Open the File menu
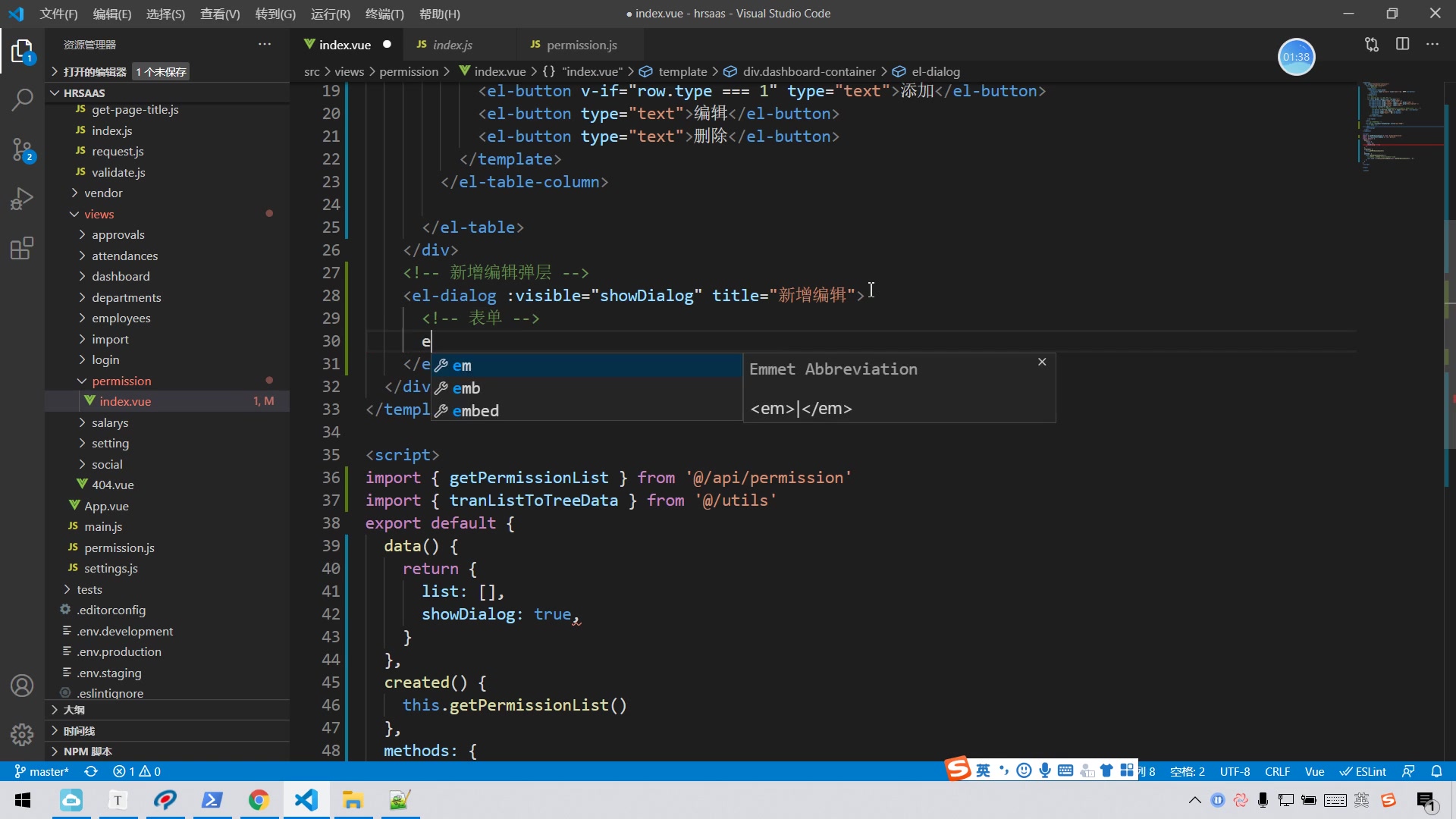1456x819 pixels. point(58,14)
